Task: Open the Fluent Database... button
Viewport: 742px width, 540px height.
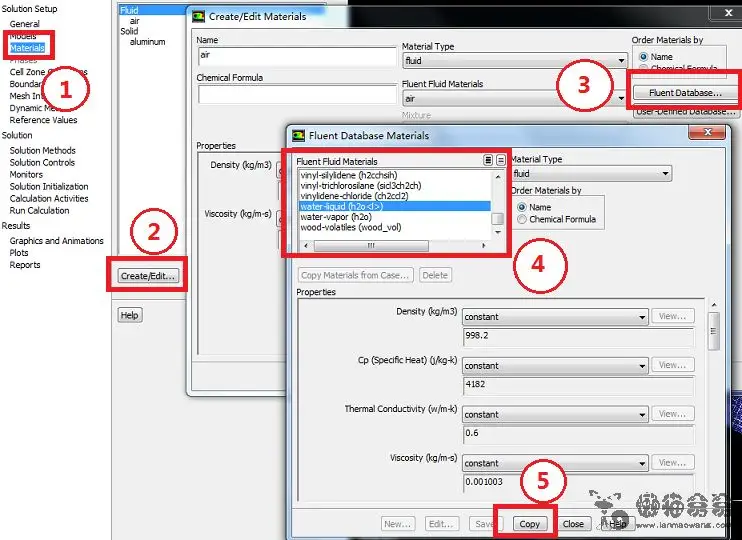Action: tap(685, 93)
